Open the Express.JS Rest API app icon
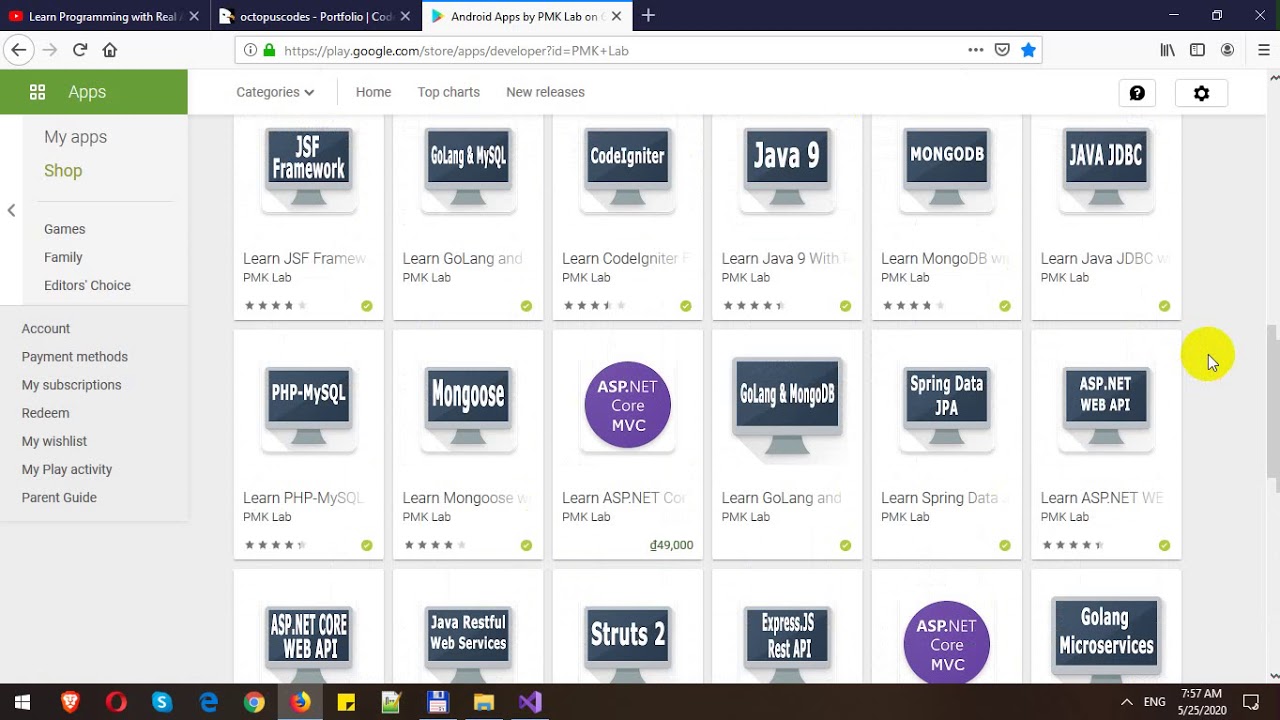This screenshot has width=1280, height=720. [x=787, y=642]
